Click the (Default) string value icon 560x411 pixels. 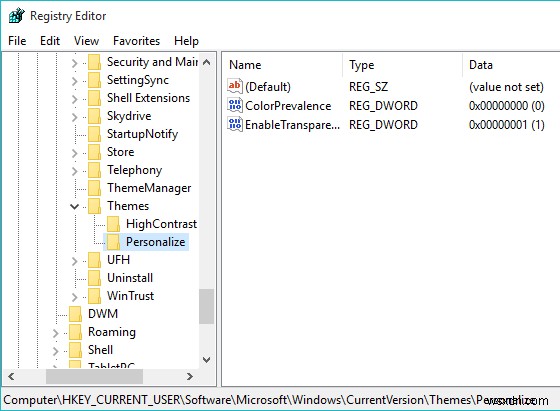(235, 86)
